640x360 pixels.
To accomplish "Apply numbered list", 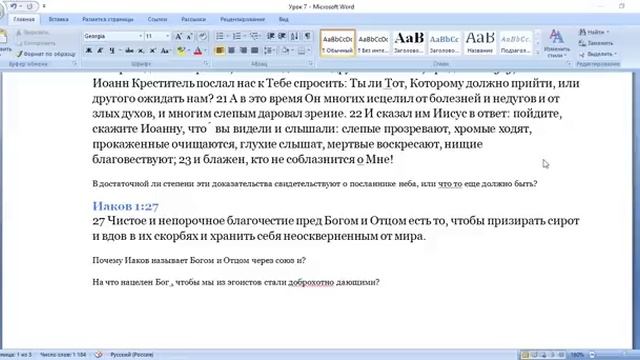I will (236, 36).
